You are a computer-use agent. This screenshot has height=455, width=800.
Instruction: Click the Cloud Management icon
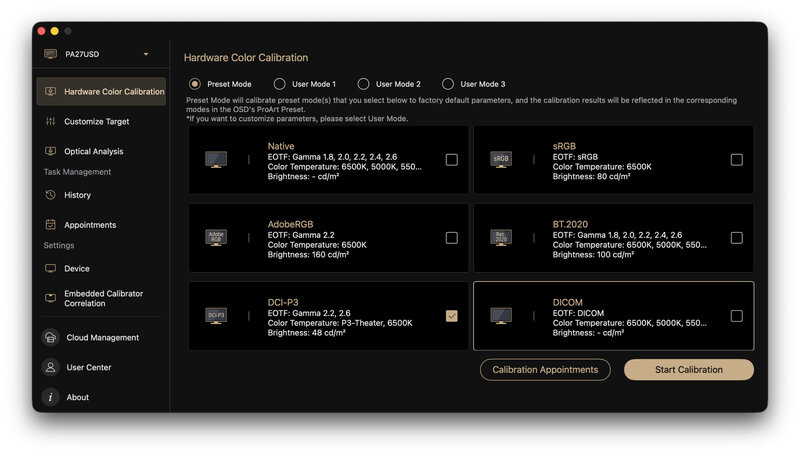tap(50, 337)
